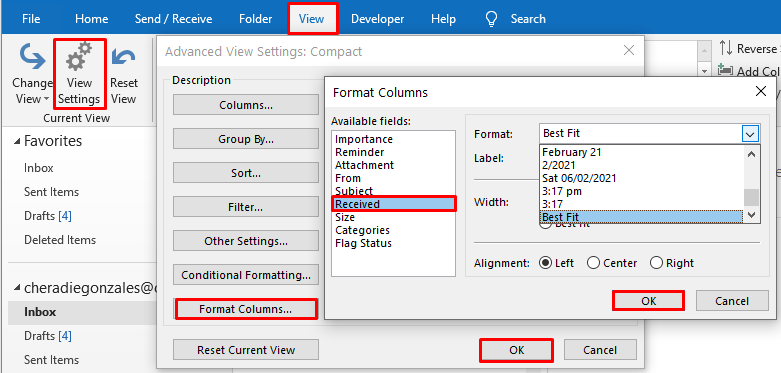
Task: Close the Format Columns dialog
Action: [x=760, y=91]
